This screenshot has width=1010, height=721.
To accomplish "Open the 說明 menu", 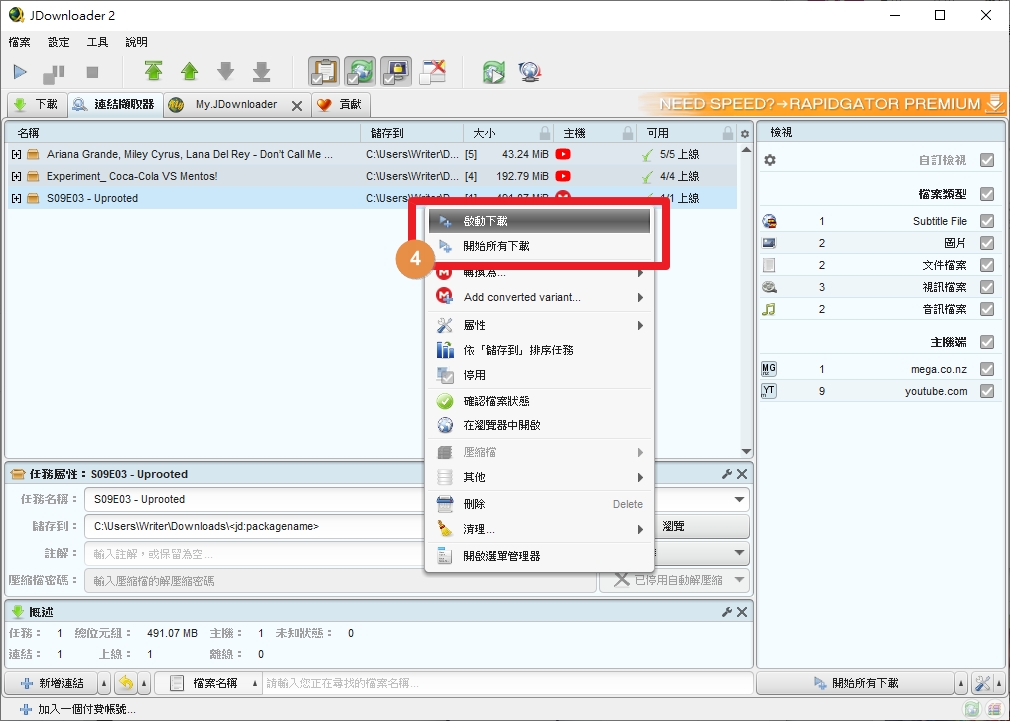I will pyautogui.click(x=137, y=42).
